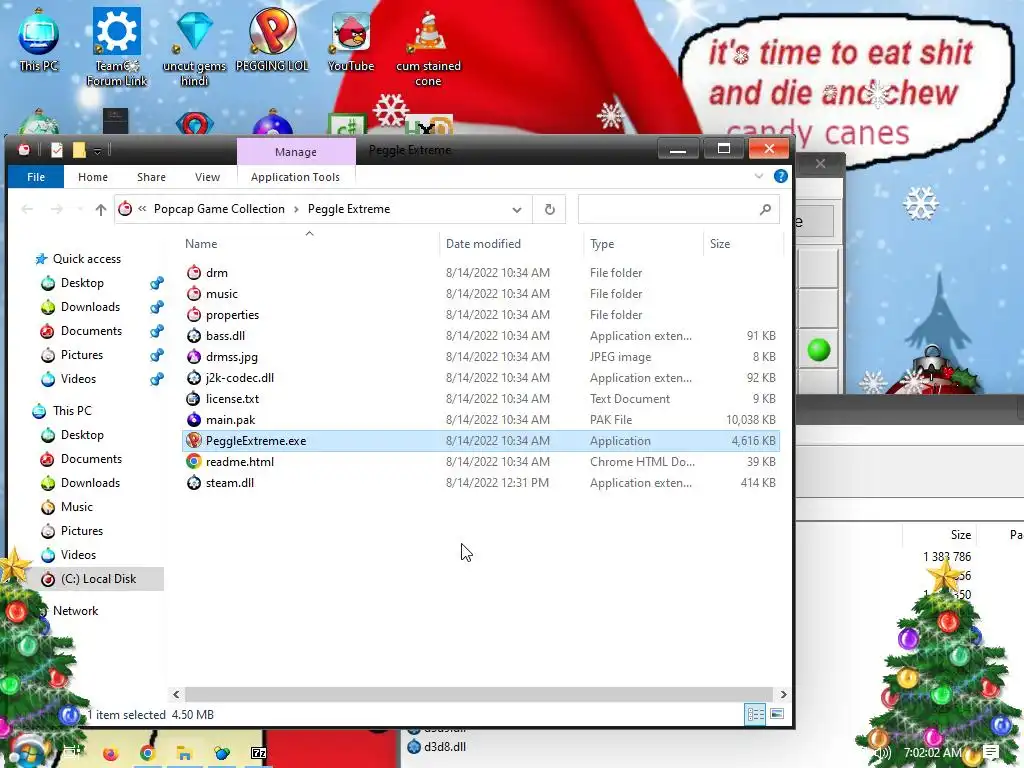
Task: Open pinned Downloads under Quick access
Action: (90, 307)
